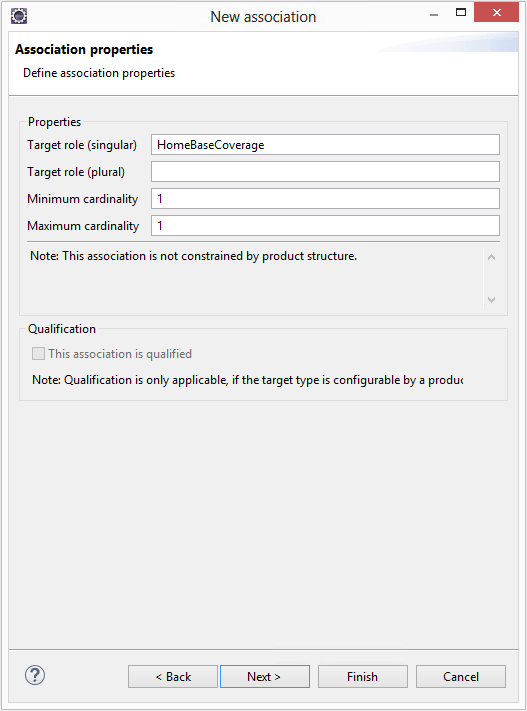This screenshot has width=527, height=711.
Task: Select the Maximum cardinality input box
Action: coord(325,225)
